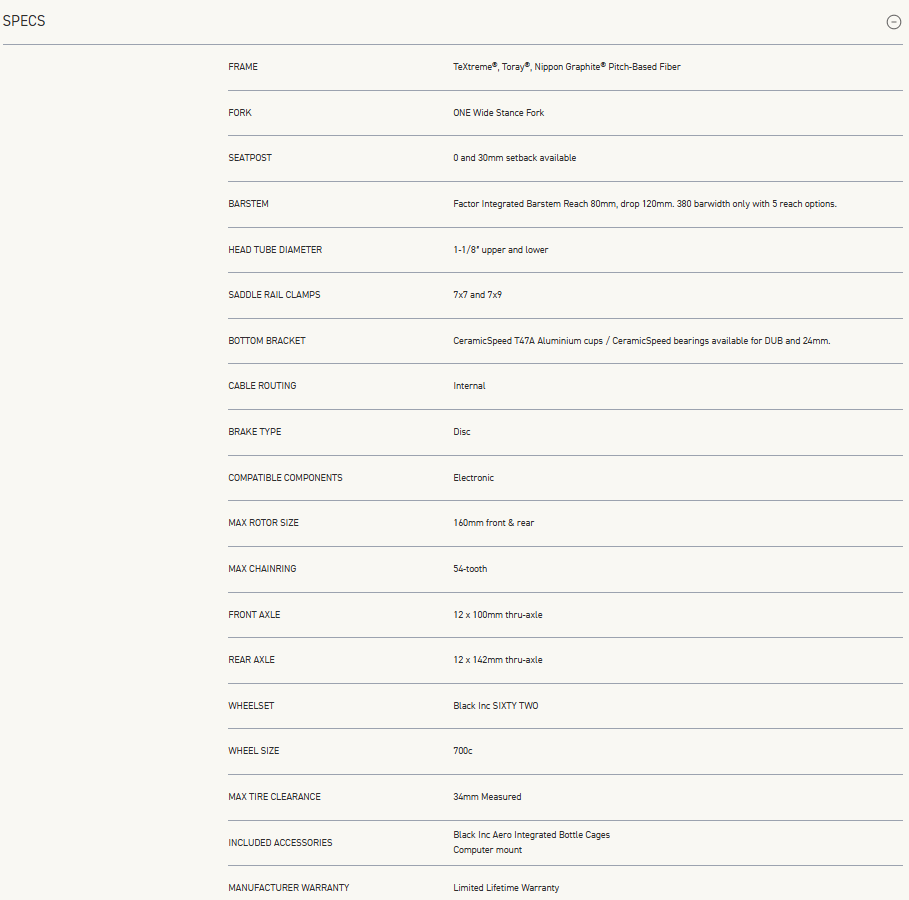909x900 pixels.
Task: Select the Black Inc SIXTY TWO value
Action: click(496, 705)
